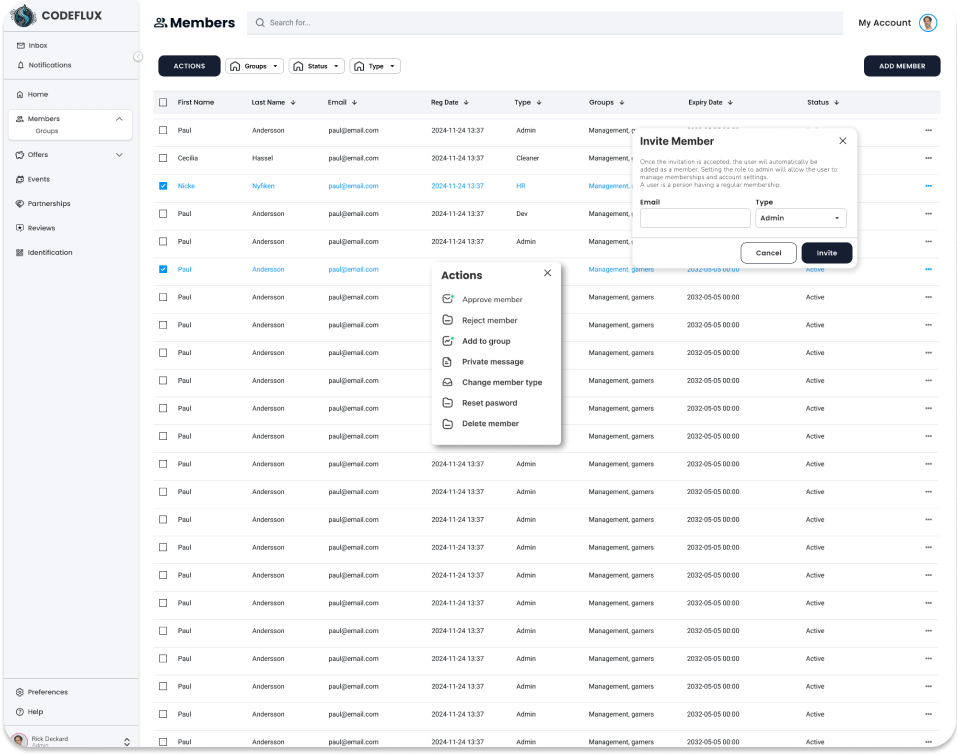The height and width of the screenshot is (755, 957).
Task: Open the Groups filter dropdown
Action: [255, 66]
